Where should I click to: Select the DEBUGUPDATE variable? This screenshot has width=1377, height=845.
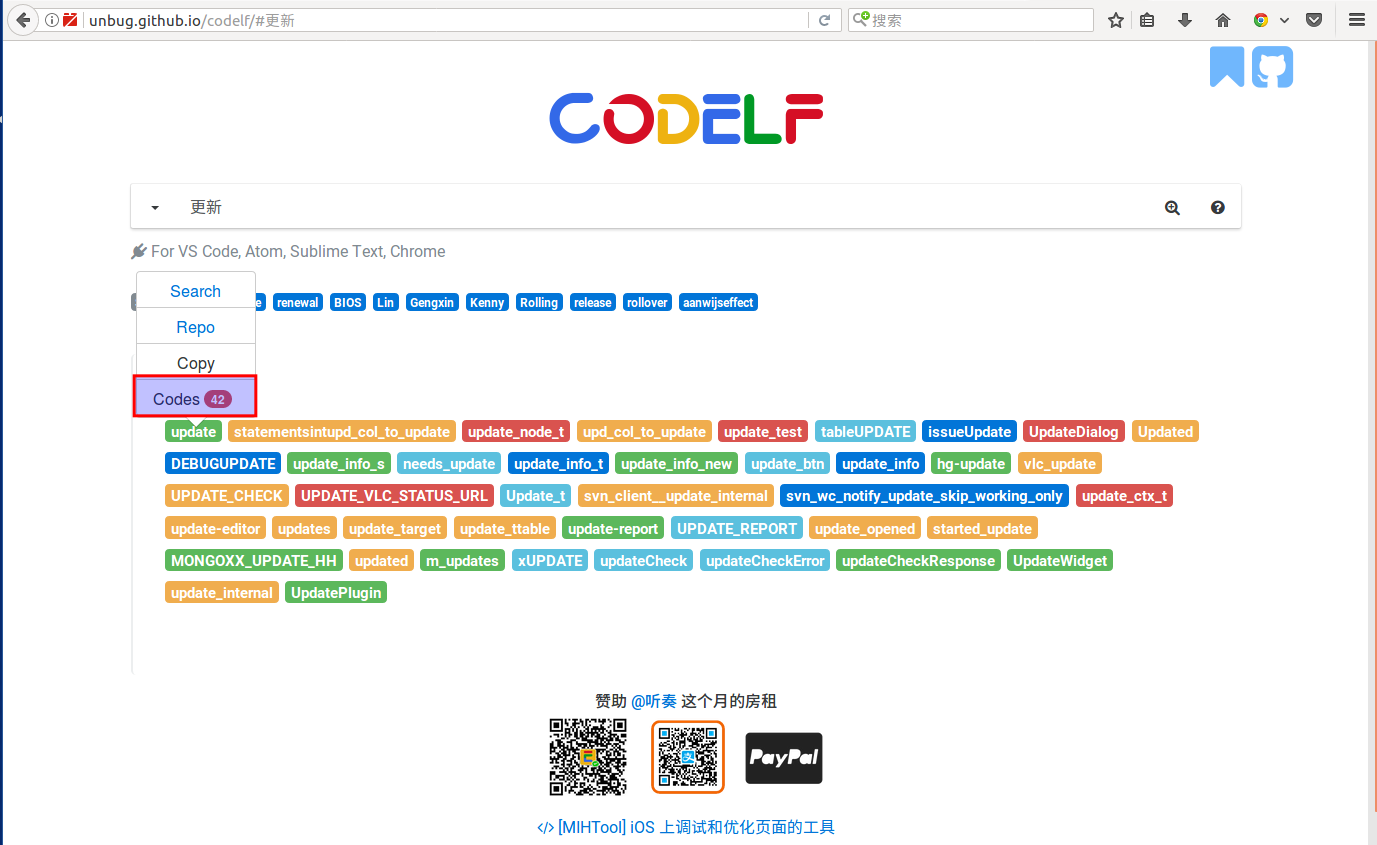pos(223,464)
